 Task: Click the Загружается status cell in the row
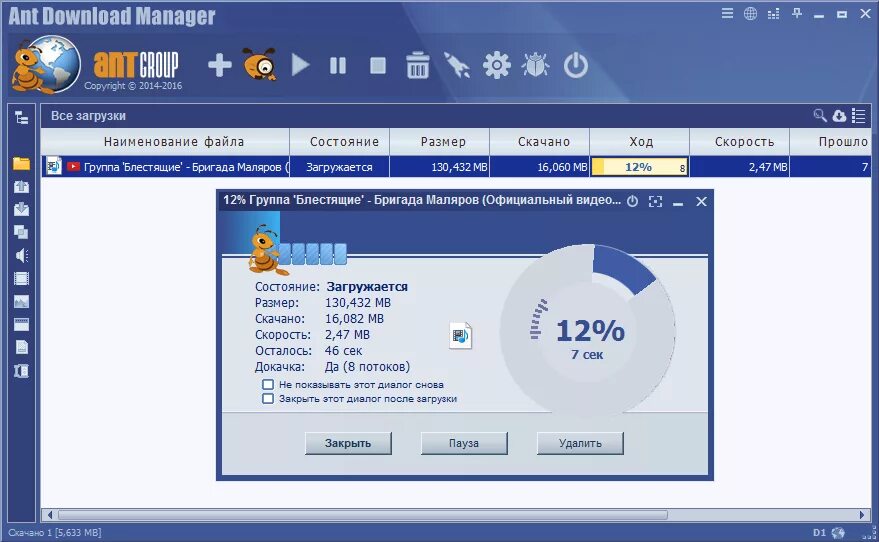pos(339,167)
